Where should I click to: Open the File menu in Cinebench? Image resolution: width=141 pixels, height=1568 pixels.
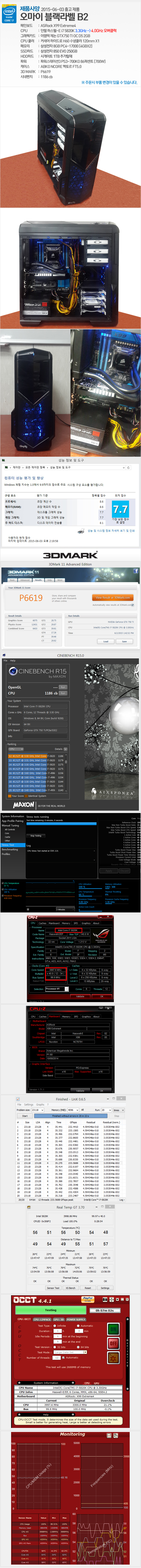coord(6,660)
